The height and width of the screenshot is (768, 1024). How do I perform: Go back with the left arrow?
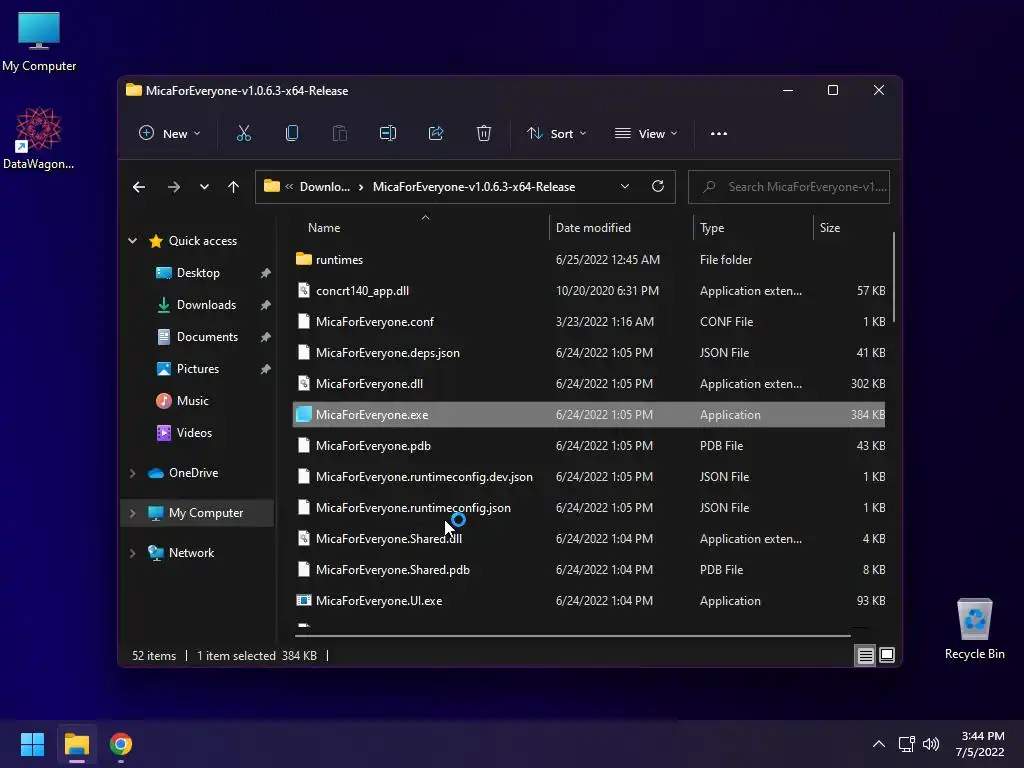pyautogui.click(x=138, y=187)
